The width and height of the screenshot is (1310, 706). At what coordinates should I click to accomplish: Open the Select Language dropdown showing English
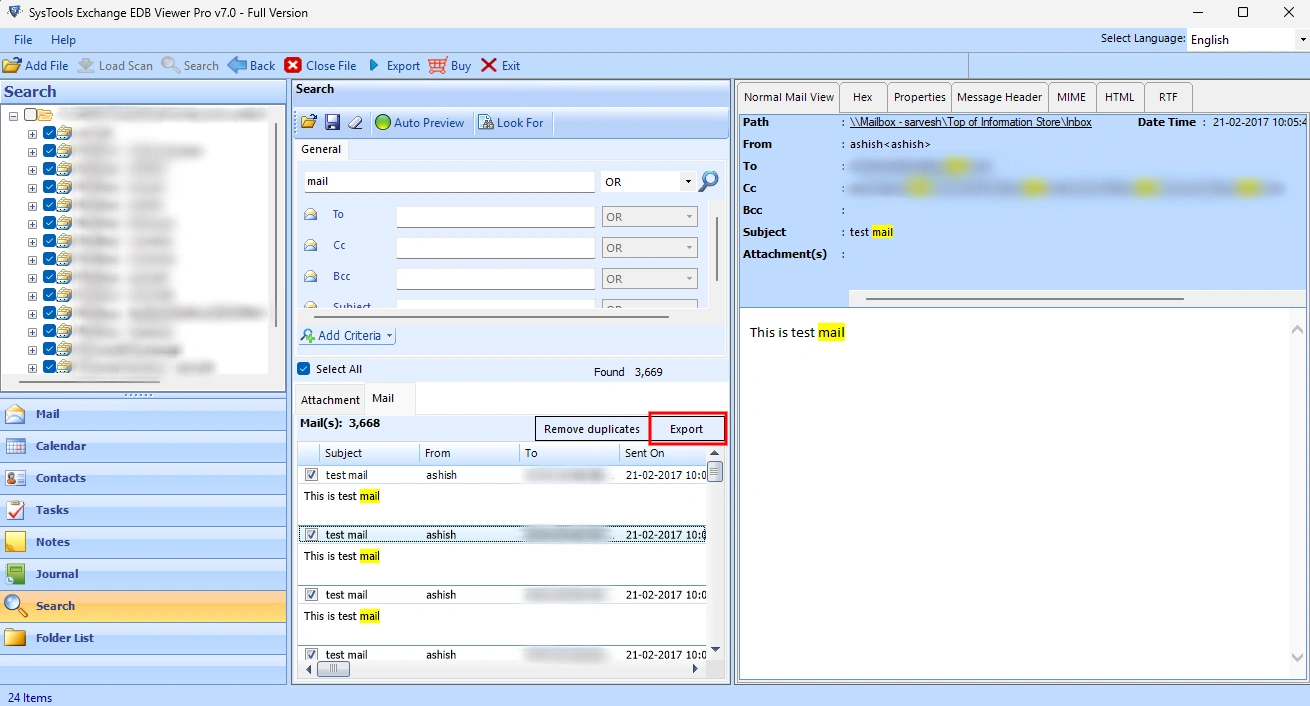[x=1248, y=40]
